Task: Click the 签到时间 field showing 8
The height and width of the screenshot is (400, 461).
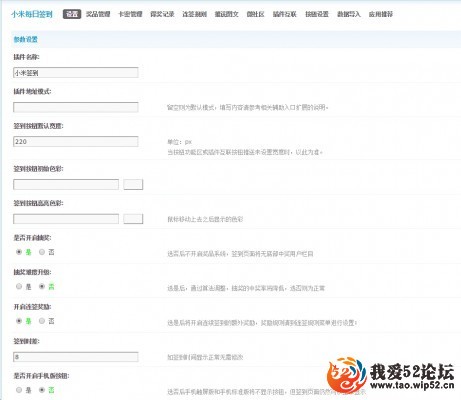Action: tap(76, 357)
